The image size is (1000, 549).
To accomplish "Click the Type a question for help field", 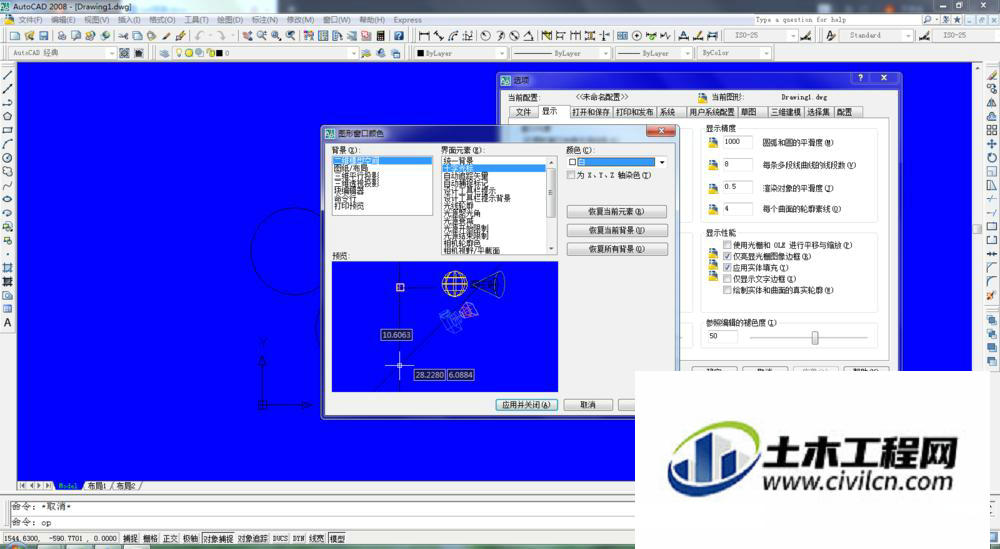I will [x=837, y=20].
